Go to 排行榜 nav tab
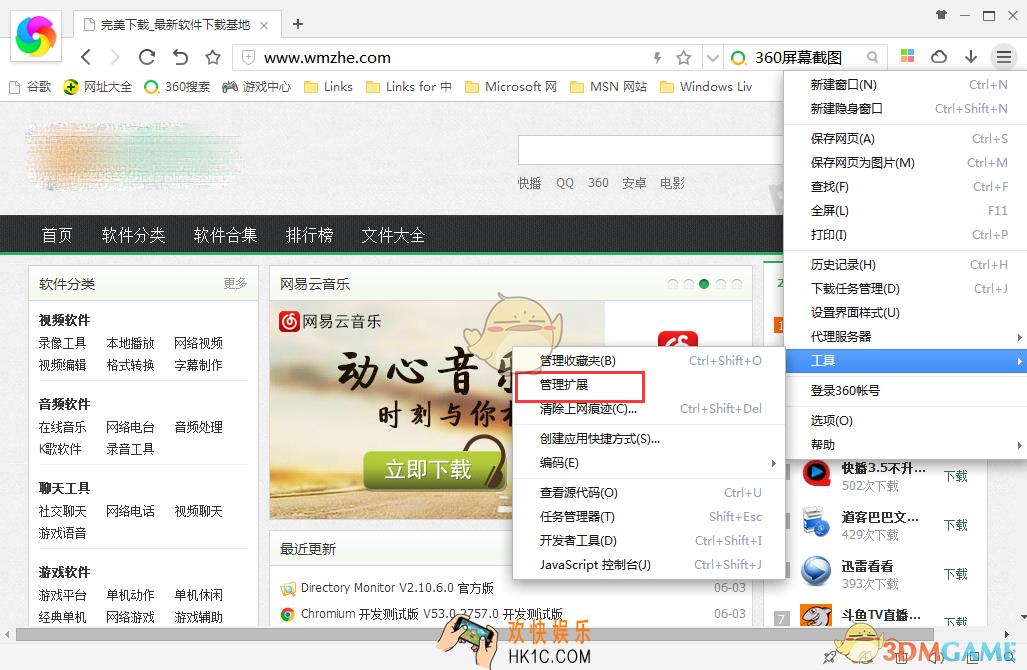The width and height of the screenshot is (1027, 670). pyautogui.click(x=309, y=235)
